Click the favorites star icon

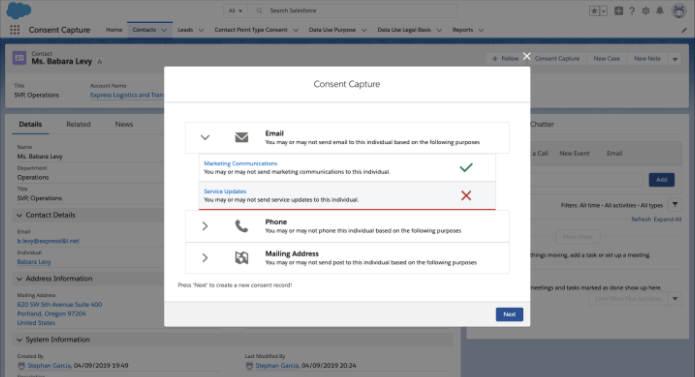coord(594,11)
